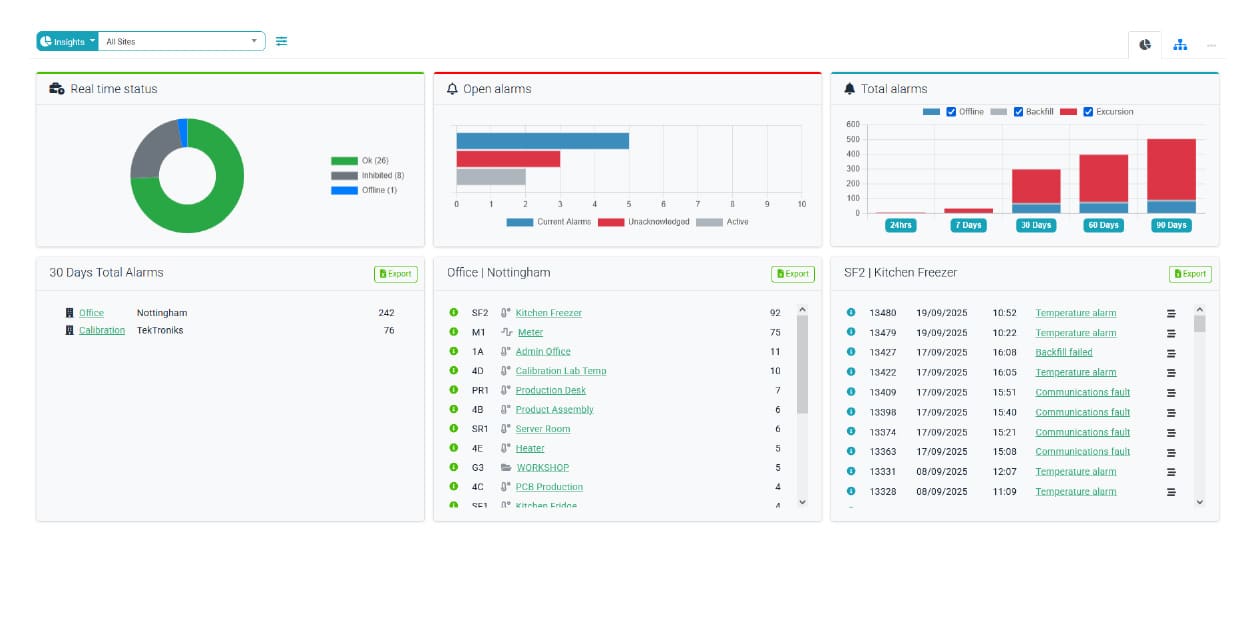1255x620 pixels.
Task: Select the site hierarchy view icon
Action: pyautogui.click(x=1180, y=45)
